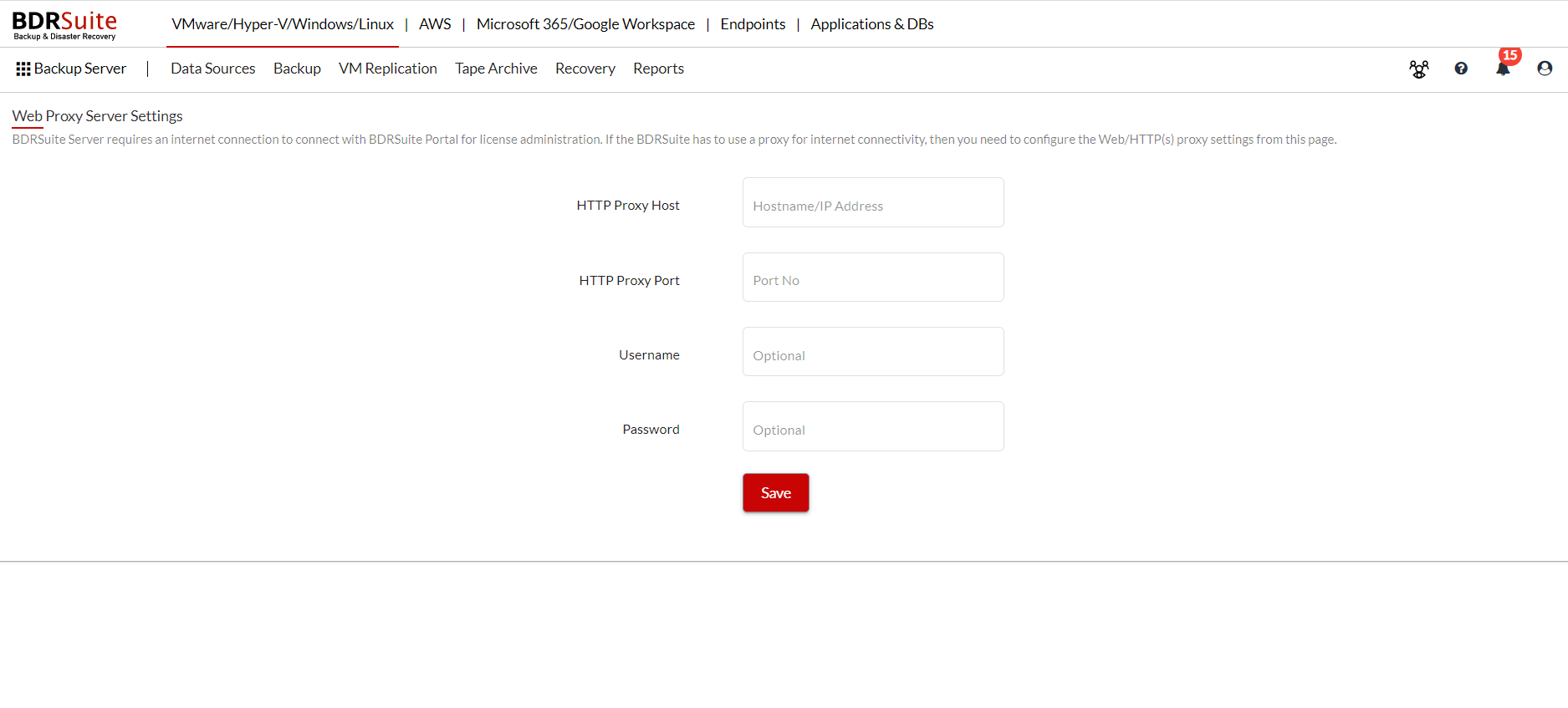Switch to the AWS tab
Viewport: 1568px width, 708px height.
point(435,24)
